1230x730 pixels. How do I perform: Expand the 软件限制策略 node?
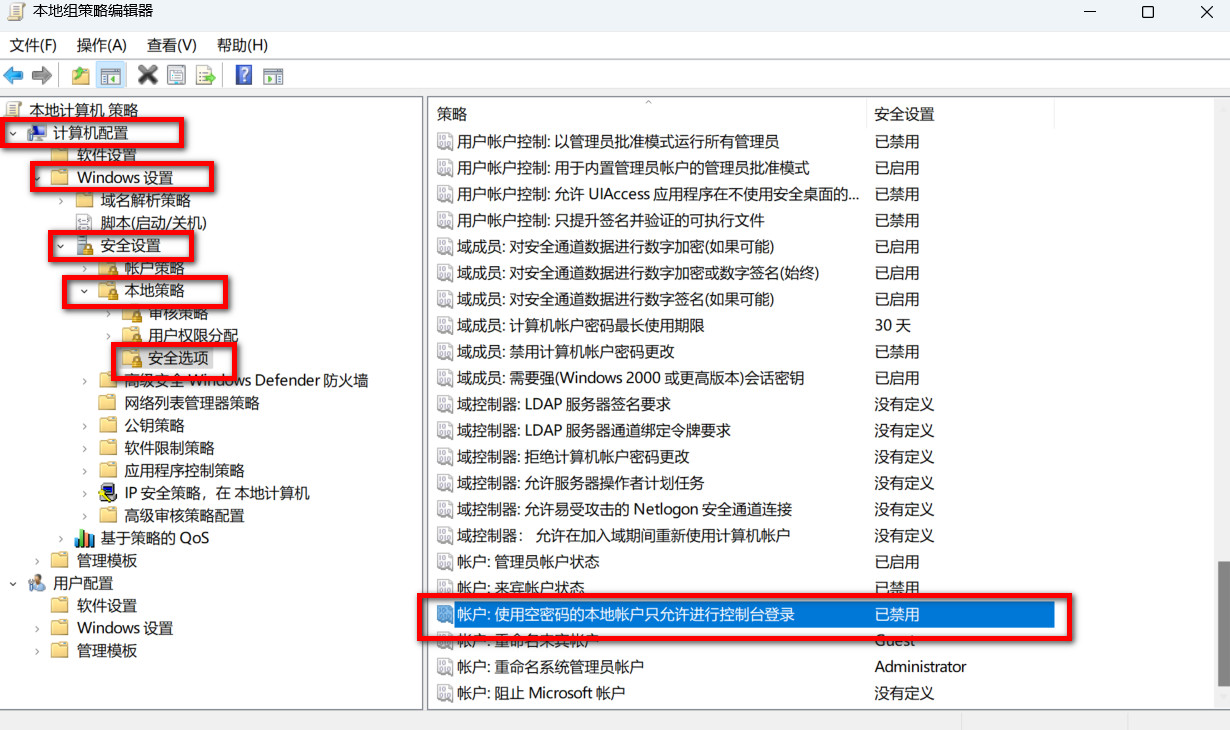click(85, 448)
